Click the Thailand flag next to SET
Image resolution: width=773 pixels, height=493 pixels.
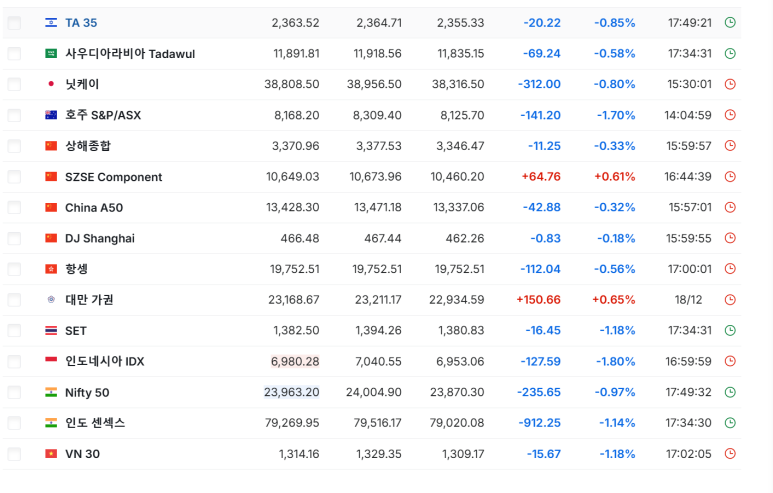51,330
